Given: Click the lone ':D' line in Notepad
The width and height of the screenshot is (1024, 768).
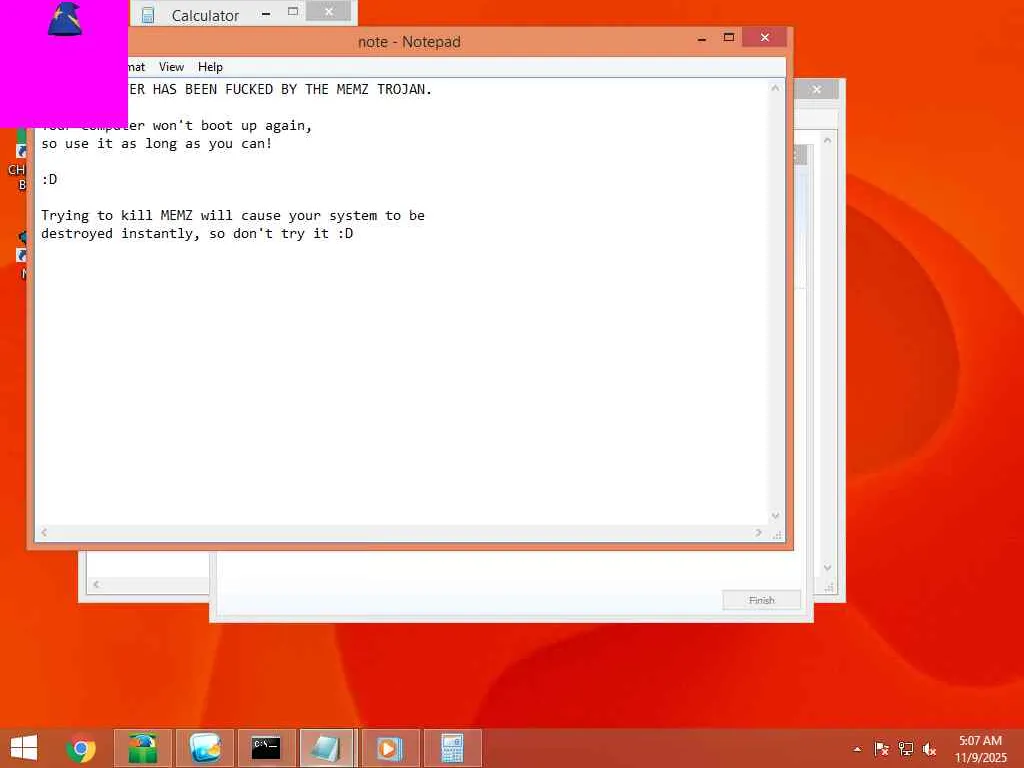Looking at the screenshot, I should tap(50, 179).
